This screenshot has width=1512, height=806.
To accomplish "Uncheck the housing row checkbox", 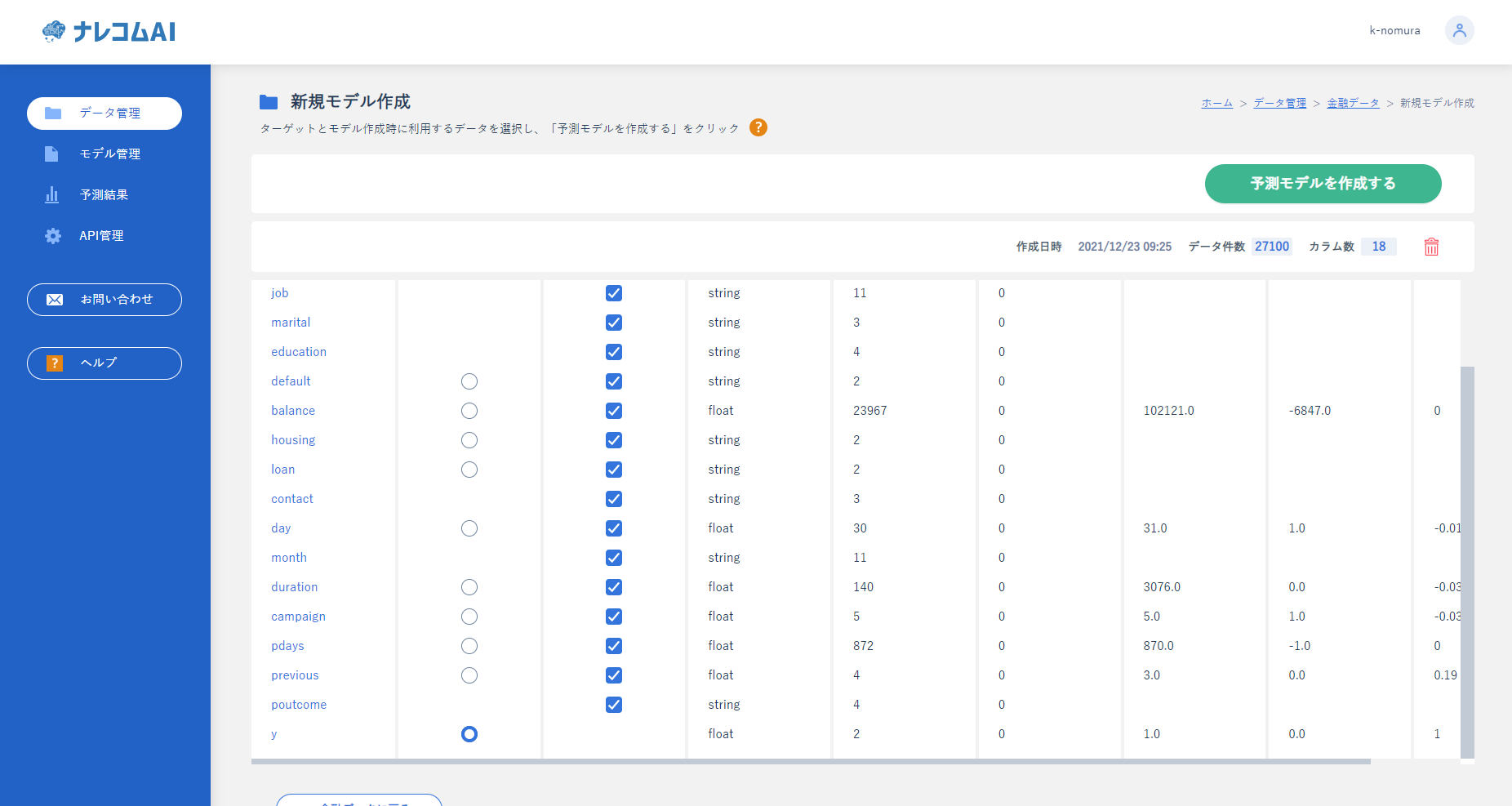I will tap(614, 440).
